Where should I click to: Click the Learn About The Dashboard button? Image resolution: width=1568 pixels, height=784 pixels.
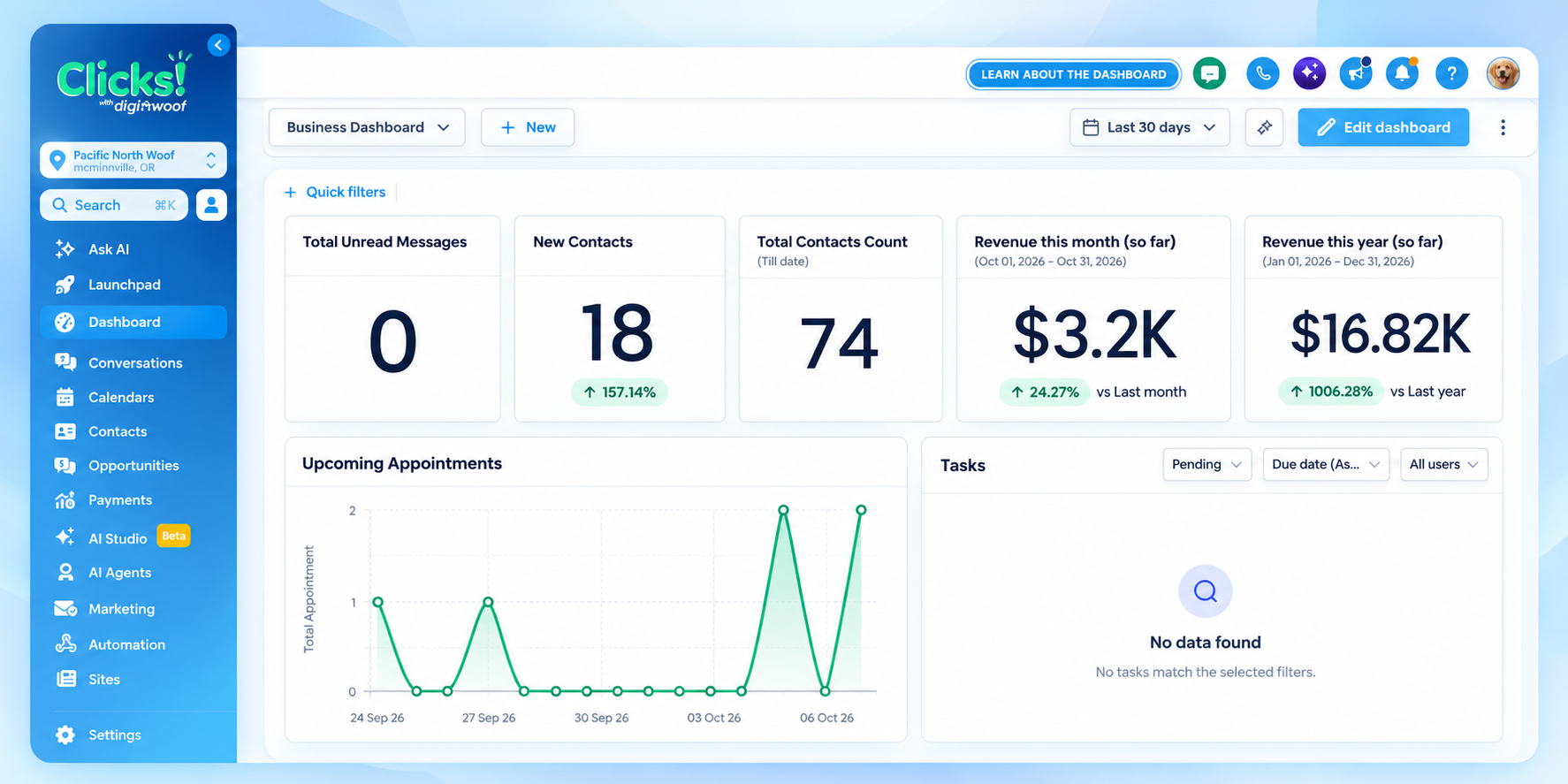[1073, 74]
